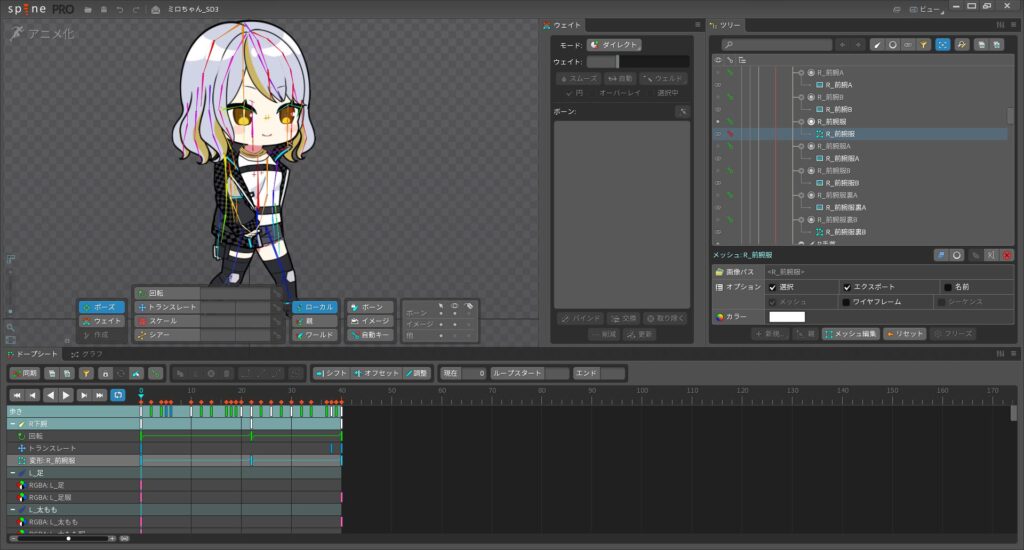Collapse the R下腕 row in dopesheet
Screen dimensions: 1024x550
12,423
